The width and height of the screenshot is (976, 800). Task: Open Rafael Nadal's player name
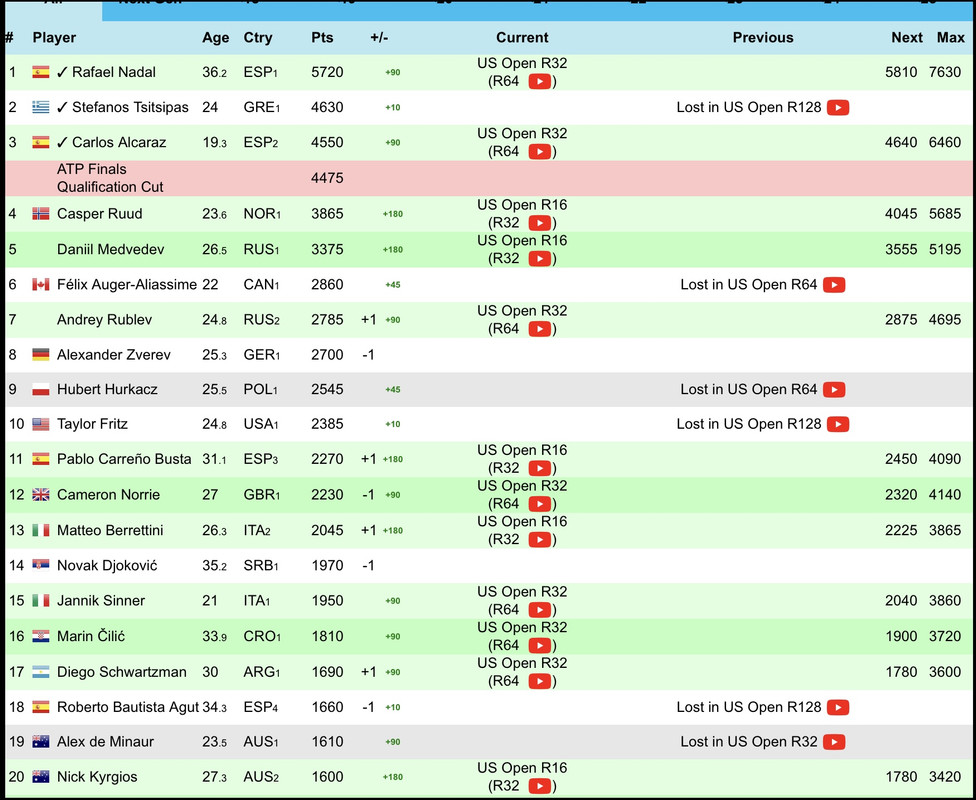point(114,72)
